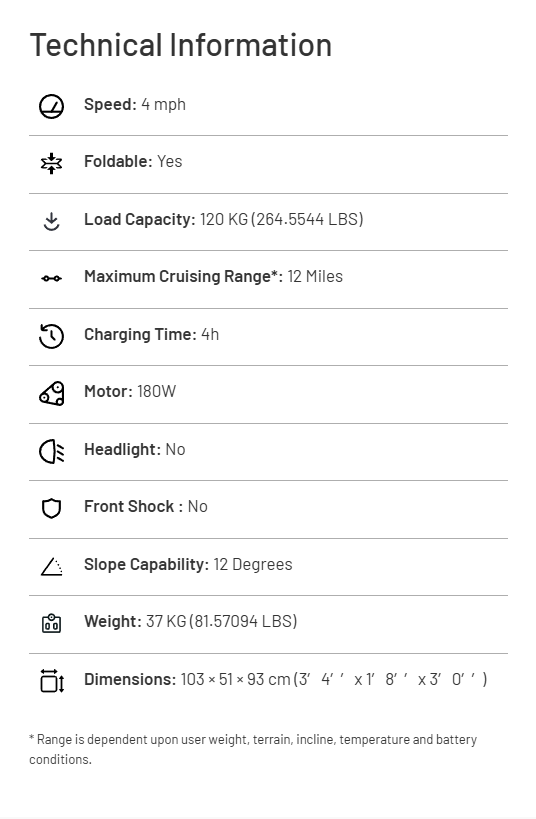Viewport: 536px width, 819px height.
Task: Click the clock icon beside Charging Time
Action: click(x=51, y=336)
